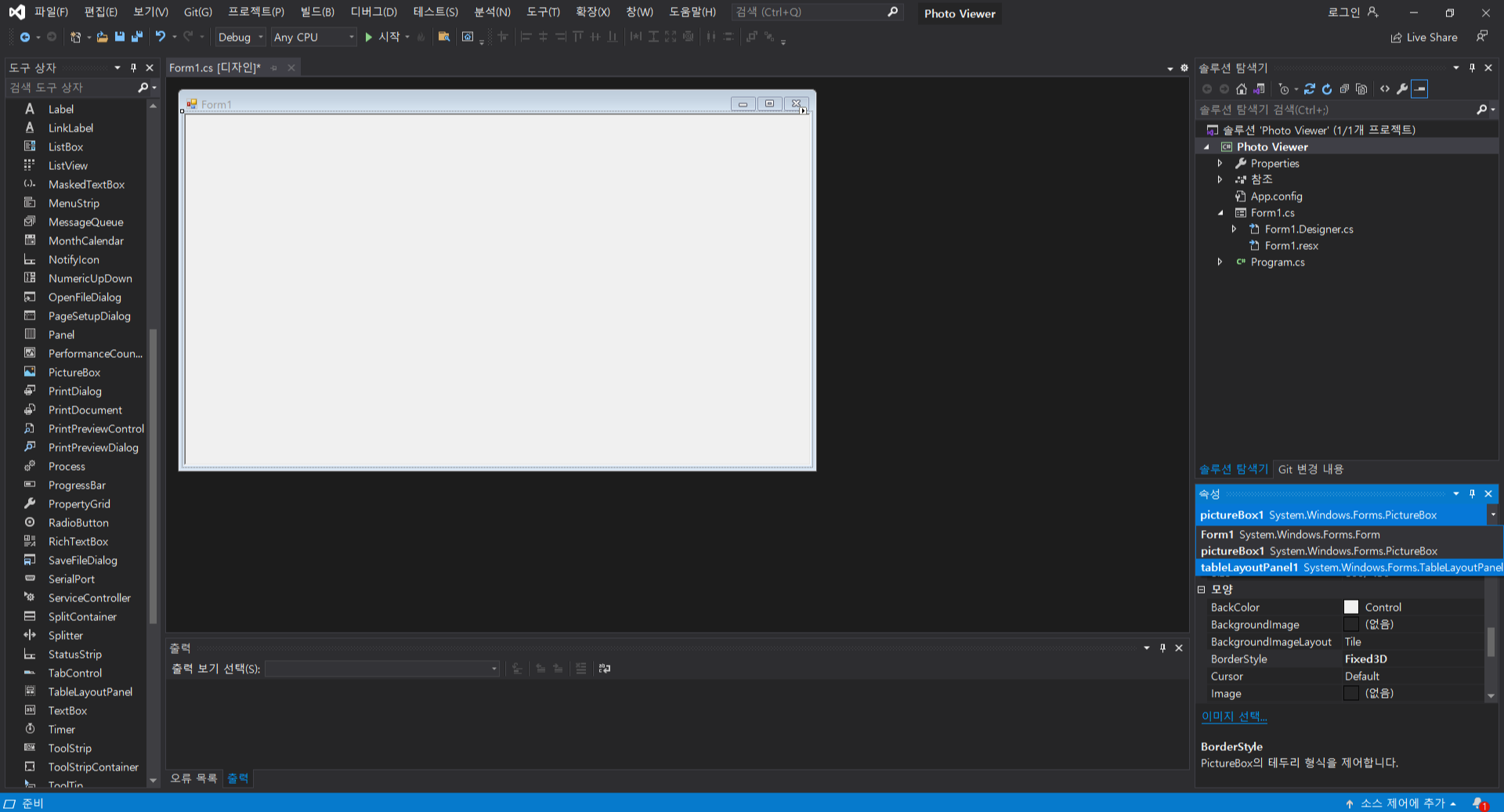Expand the Form1.Designer.cs node
Viewport: 1504px width, 812px height.
[1234, 229]
